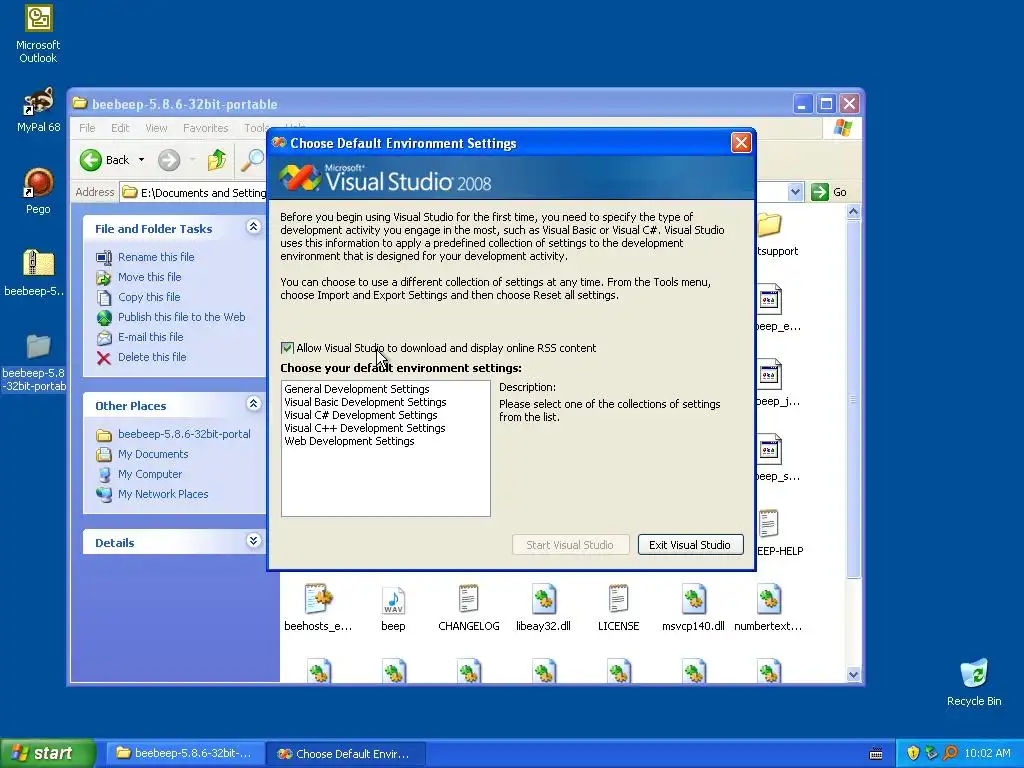Click the orange magnifier tray icon
1024x768 pixels.
click(951, 753)
